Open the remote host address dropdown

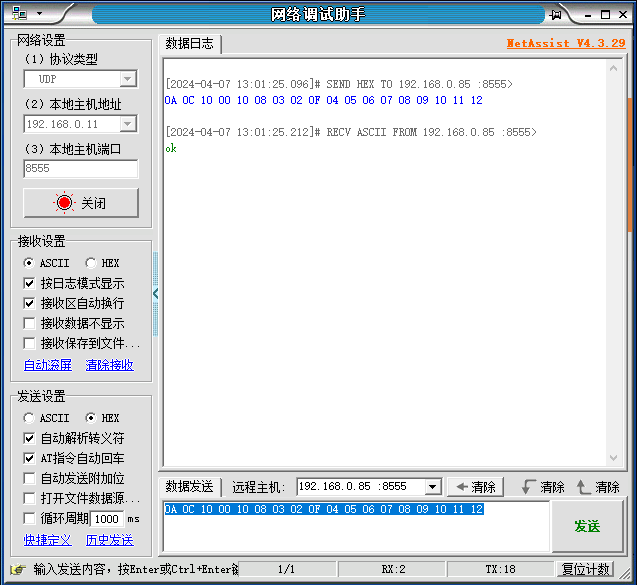pos(432,487)
